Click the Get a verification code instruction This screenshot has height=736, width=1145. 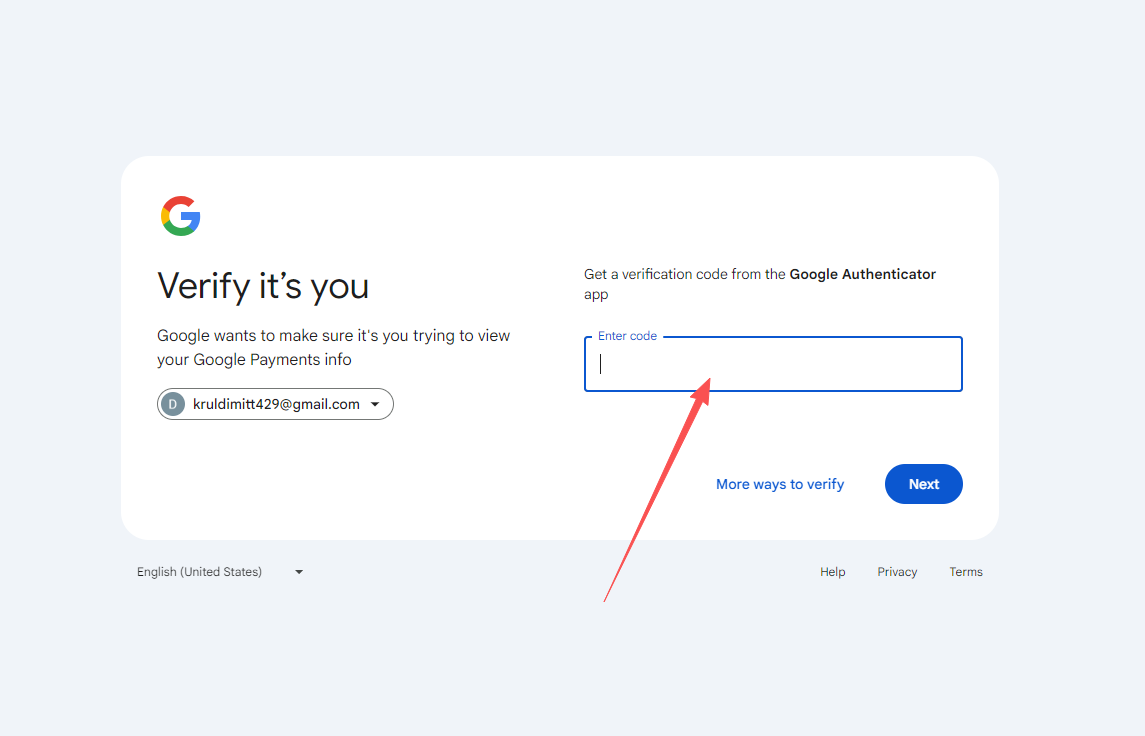tap(686, 274)
